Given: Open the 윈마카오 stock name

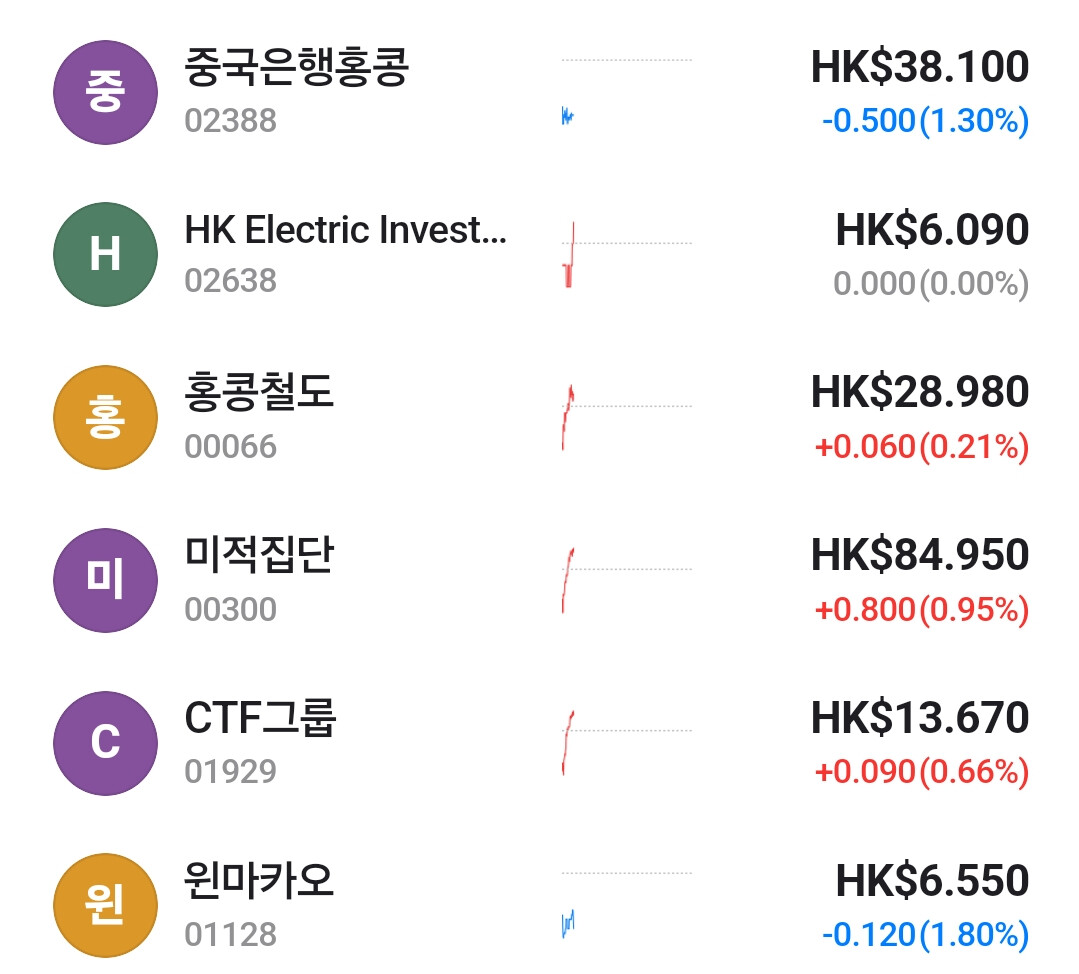Looking at the screenshot, I should pos(259,881).
